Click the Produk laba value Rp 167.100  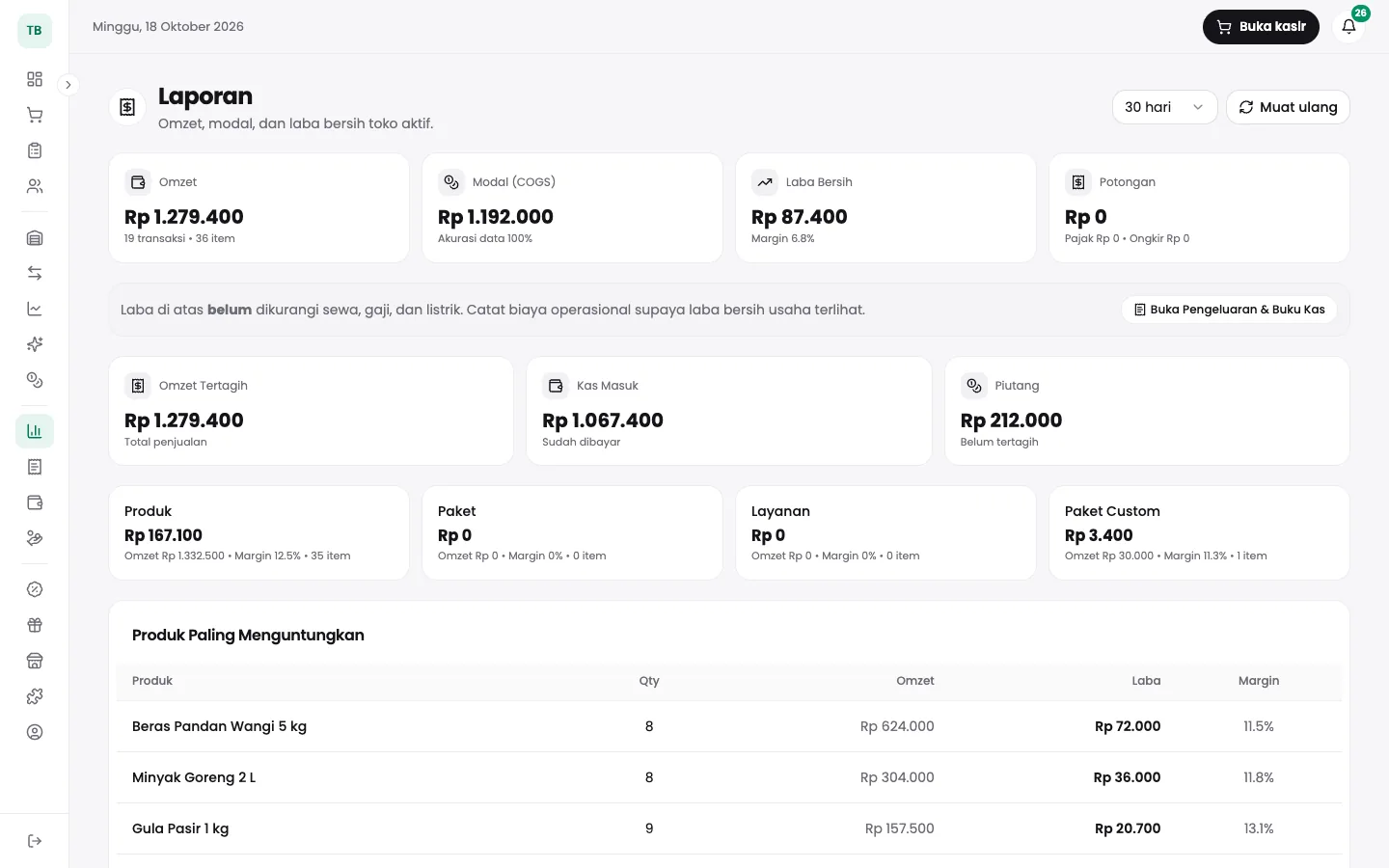tap(163, 535)
